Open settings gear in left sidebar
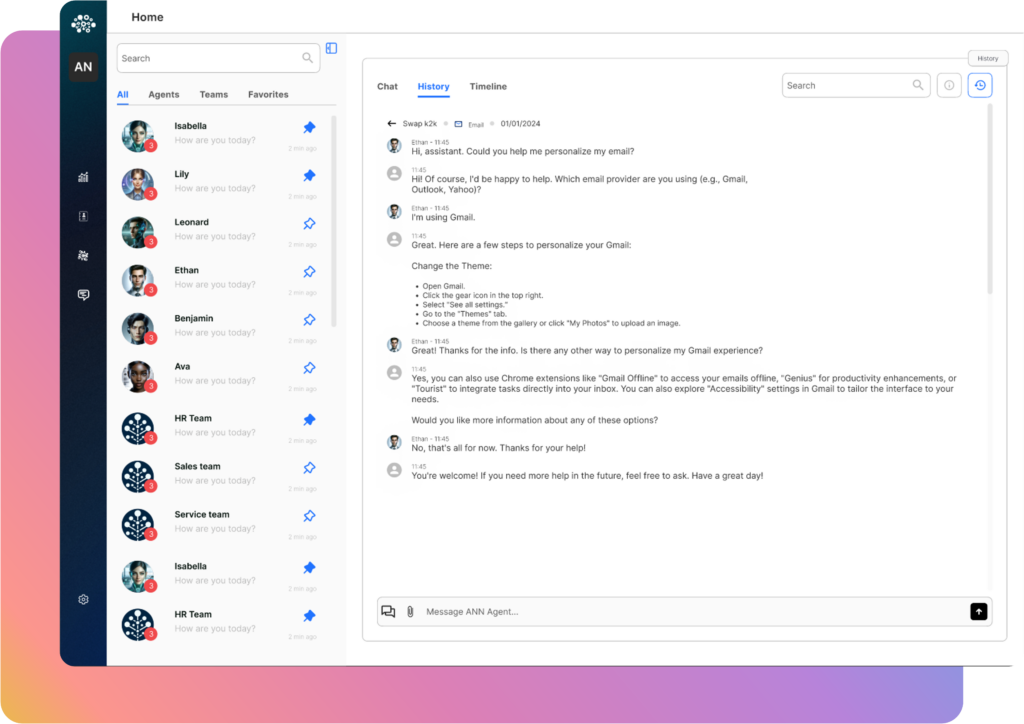This screenshot has width=1024, height=724. (83, 599)
